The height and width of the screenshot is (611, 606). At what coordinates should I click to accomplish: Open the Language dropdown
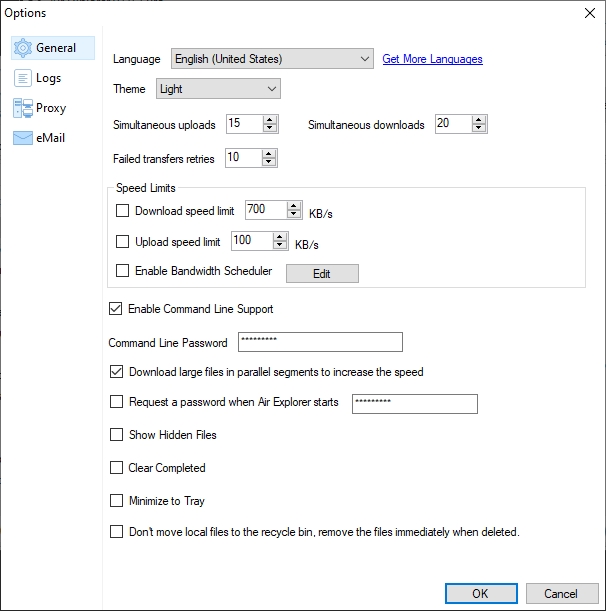[x=272, y=59]
